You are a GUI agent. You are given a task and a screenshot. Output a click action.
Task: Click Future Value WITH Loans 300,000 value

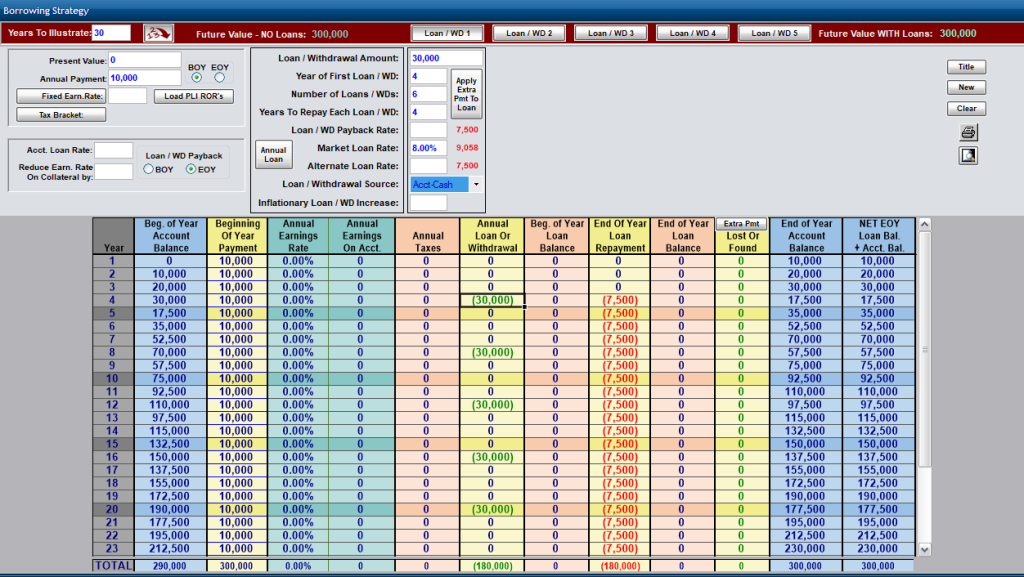tap(957, 33)
